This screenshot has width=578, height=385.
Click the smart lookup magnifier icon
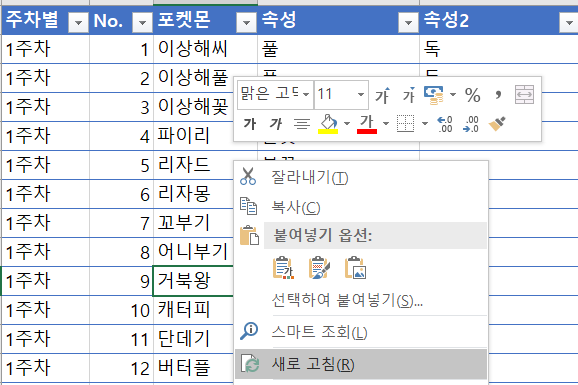249,331
